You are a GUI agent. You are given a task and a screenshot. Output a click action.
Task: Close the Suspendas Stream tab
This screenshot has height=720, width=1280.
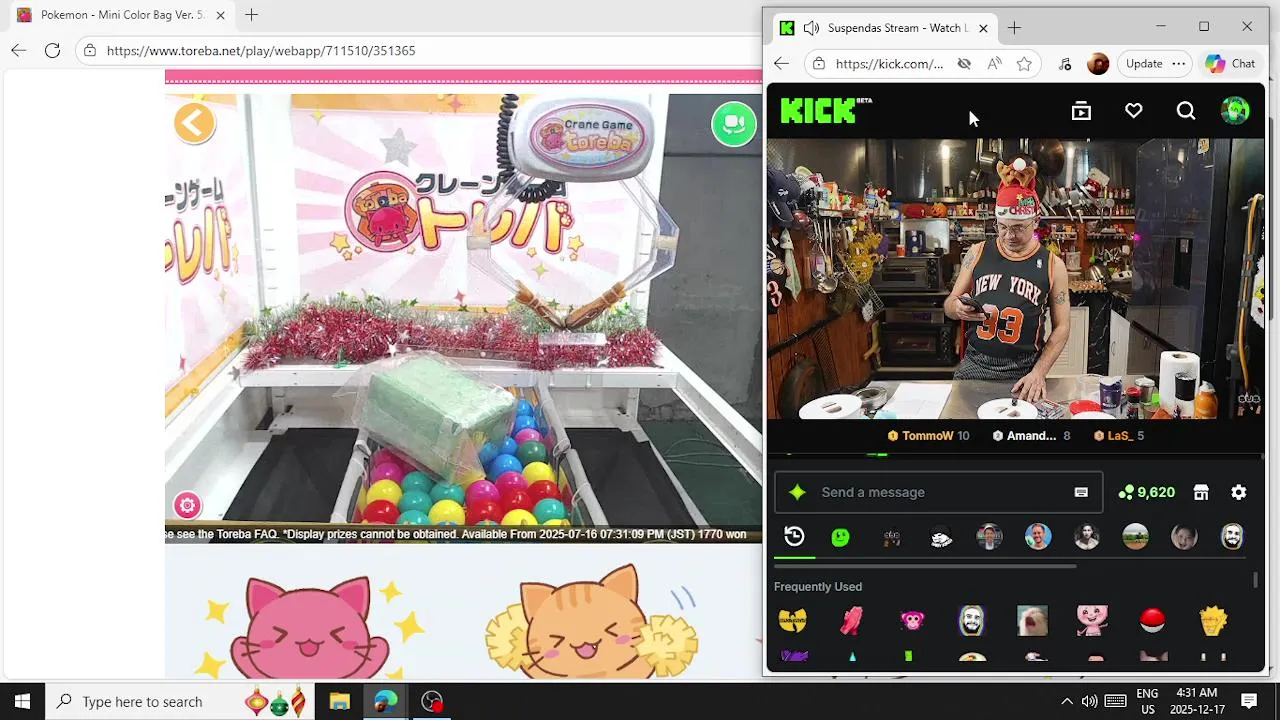(x=983, y=28)
